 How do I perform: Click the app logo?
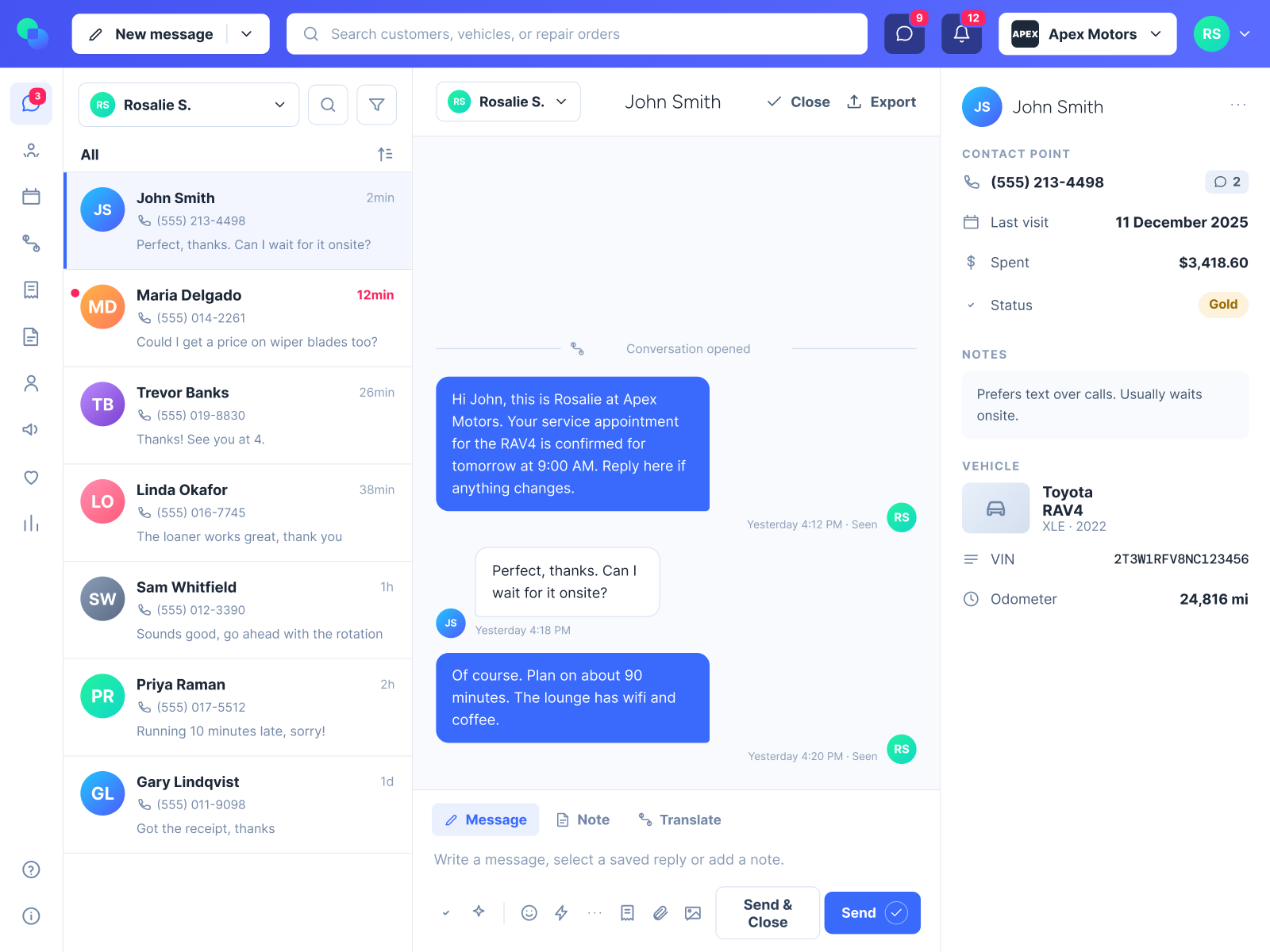[33, 33]
